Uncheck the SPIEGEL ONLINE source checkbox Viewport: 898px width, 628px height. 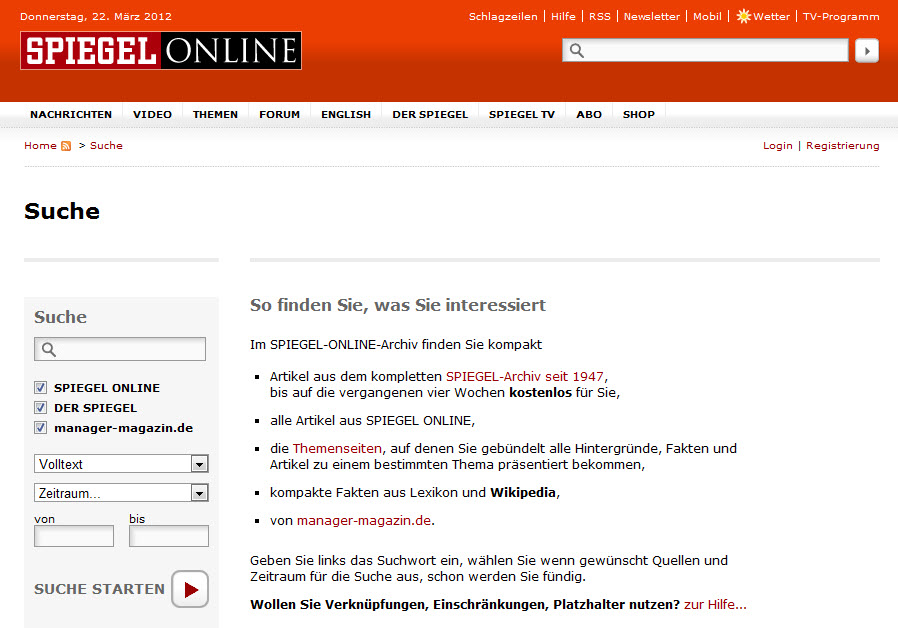click(40, 388)
